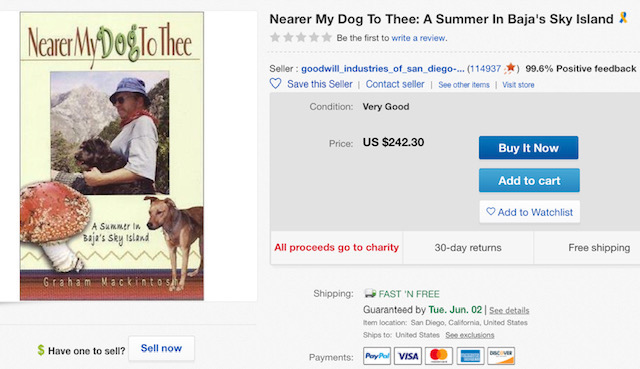Screen dimensions: 640x369
Task: Buy It Now for US $242.30
Action: [529, 148]
